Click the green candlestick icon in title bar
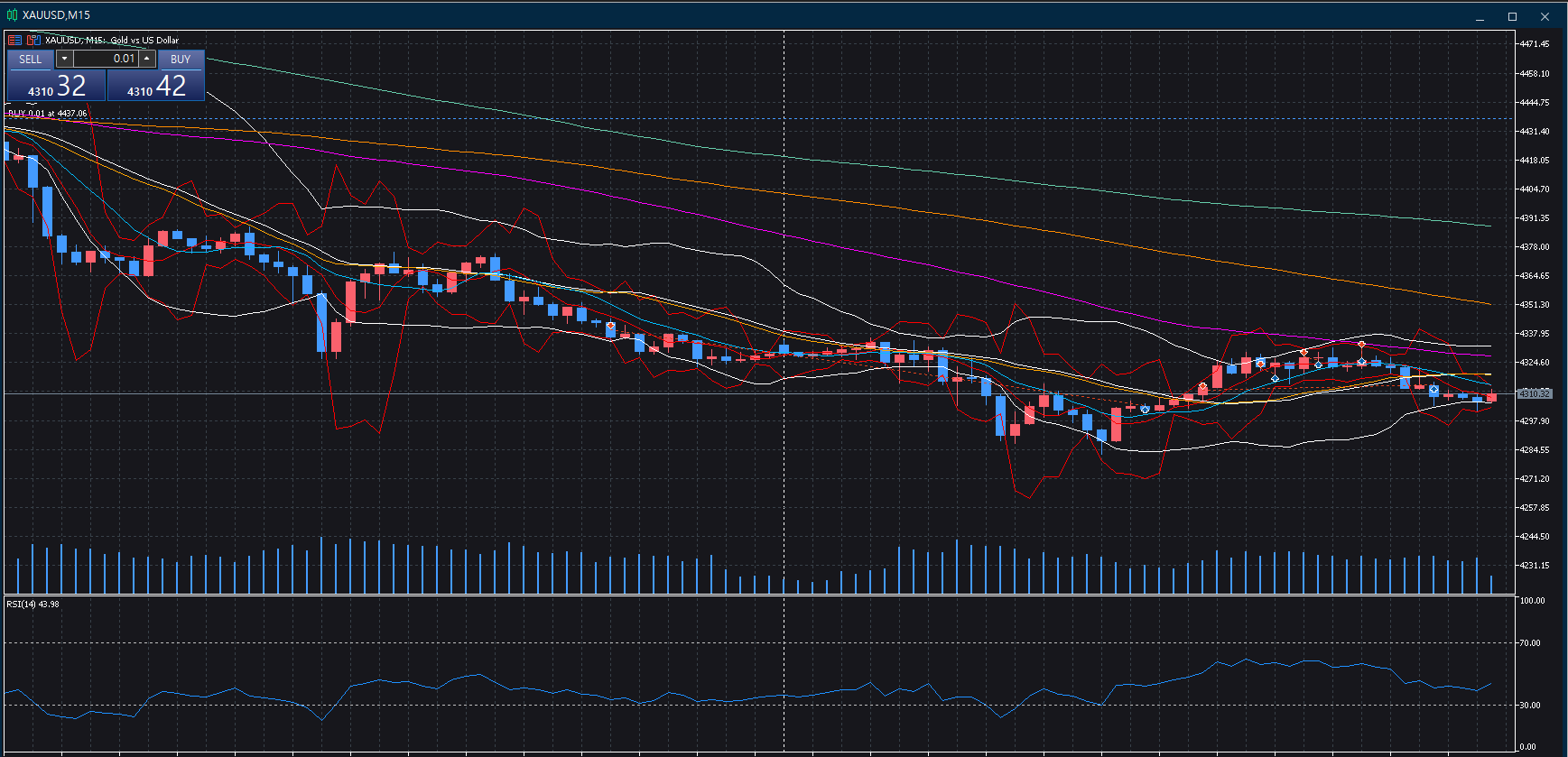 [12, 14]
